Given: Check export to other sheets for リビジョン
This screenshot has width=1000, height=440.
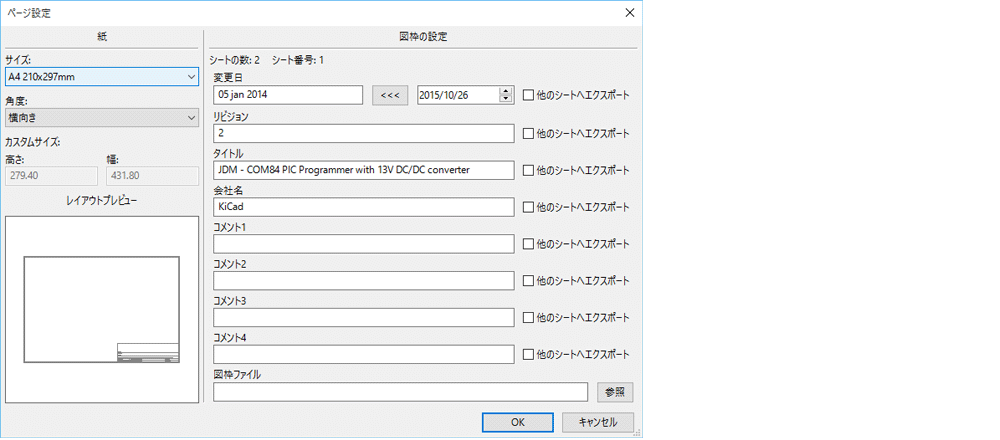Looking at the screenshot, I should tap(529, 133).
